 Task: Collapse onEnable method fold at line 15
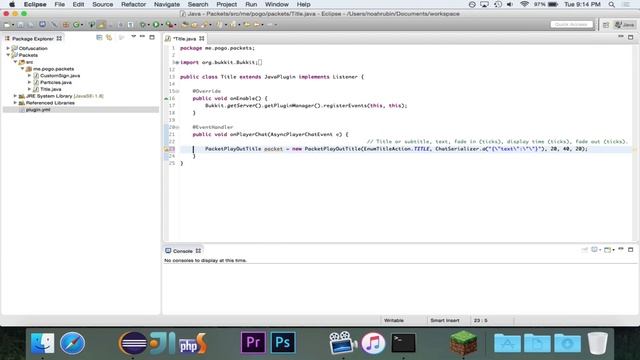tap(178, 91)
